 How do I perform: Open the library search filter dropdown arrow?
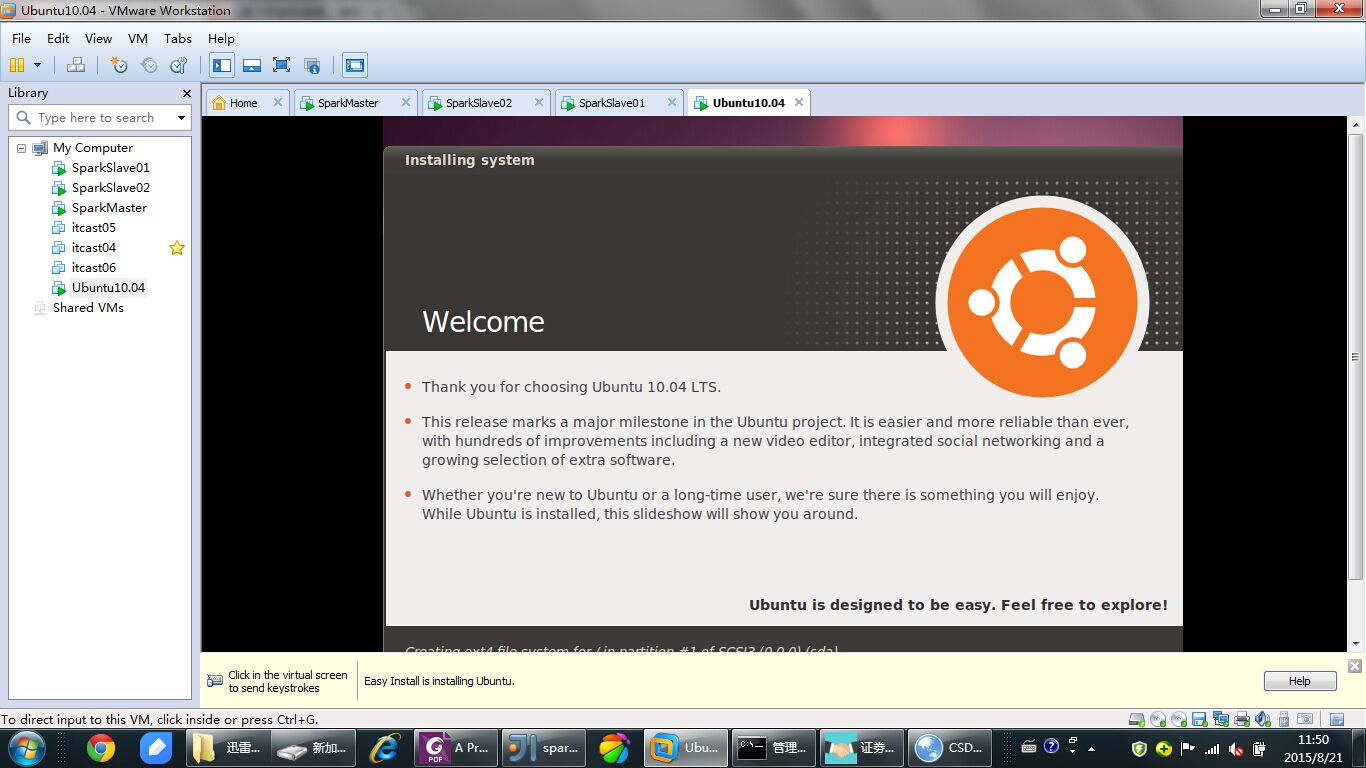tap(181, 118)
